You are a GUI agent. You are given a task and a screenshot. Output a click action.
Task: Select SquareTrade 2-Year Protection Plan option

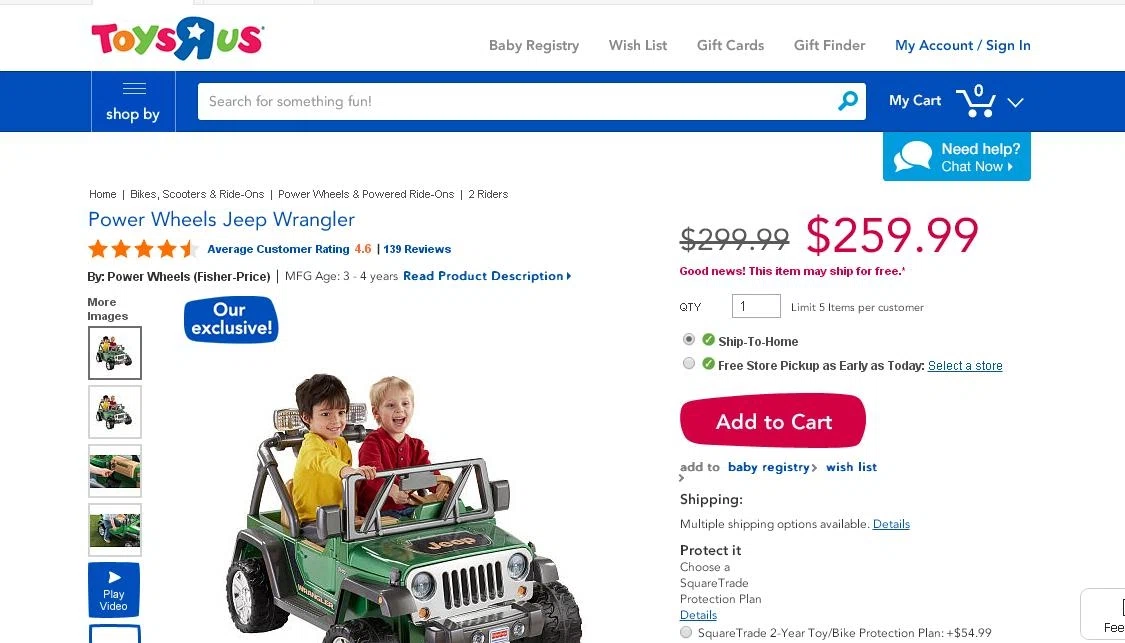(x=686, y=632)
